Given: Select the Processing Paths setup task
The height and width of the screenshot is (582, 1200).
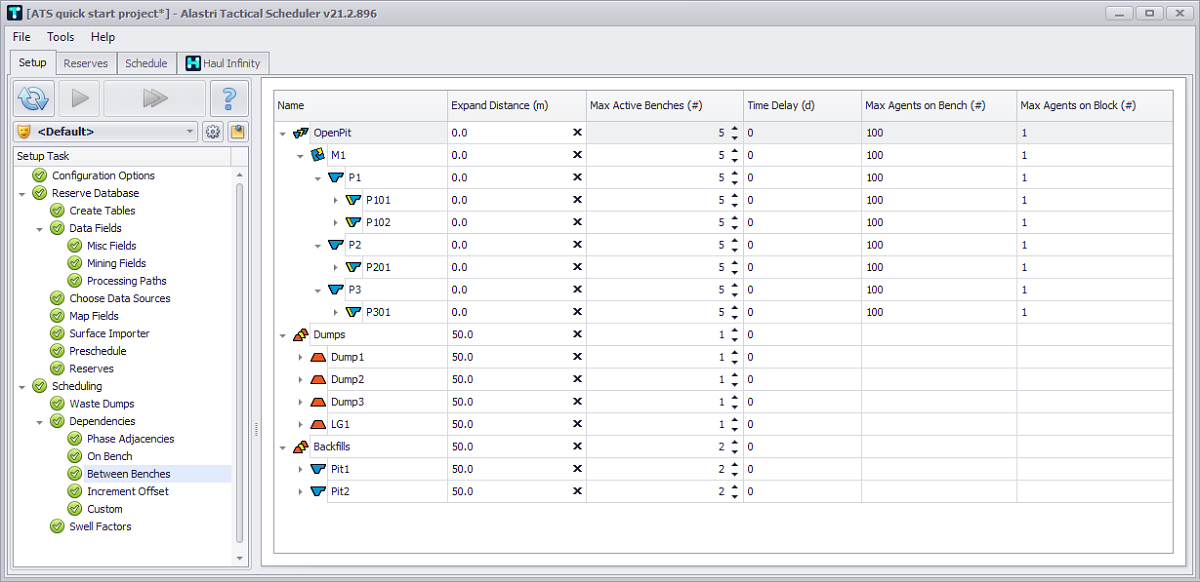Looking at the screenshot, I should 126,281.
